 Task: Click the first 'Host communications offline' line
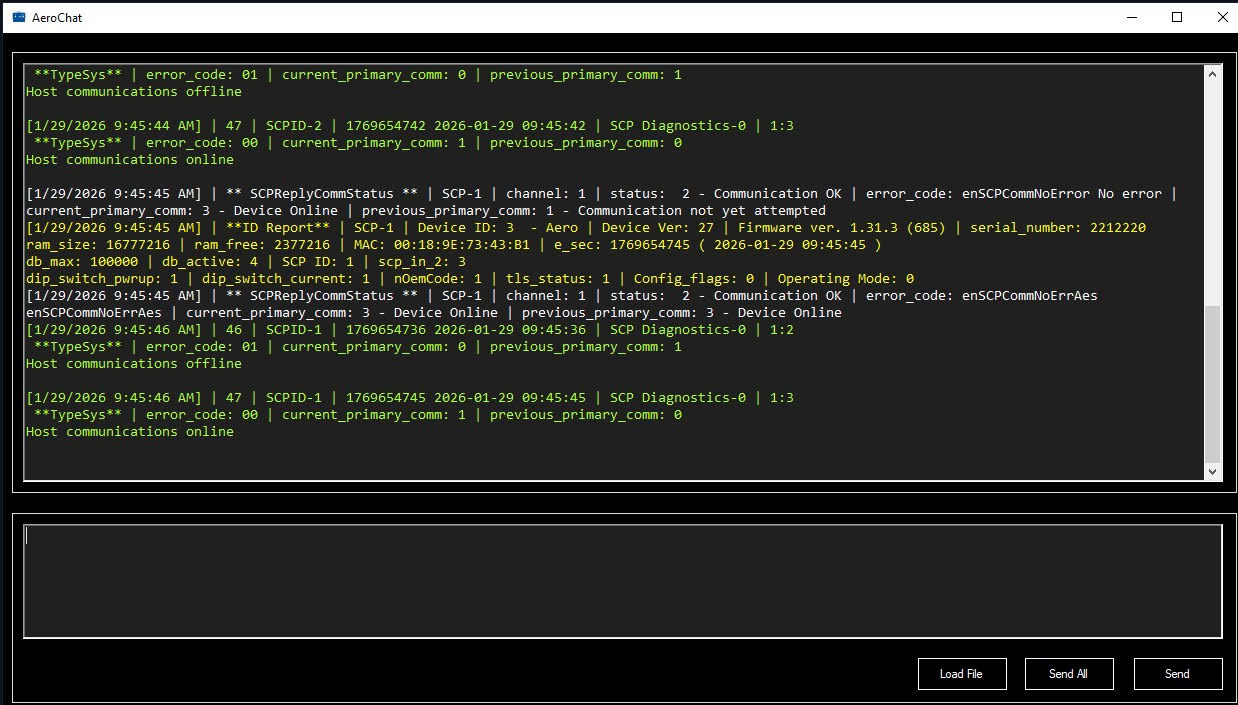[x=134, y=92]
